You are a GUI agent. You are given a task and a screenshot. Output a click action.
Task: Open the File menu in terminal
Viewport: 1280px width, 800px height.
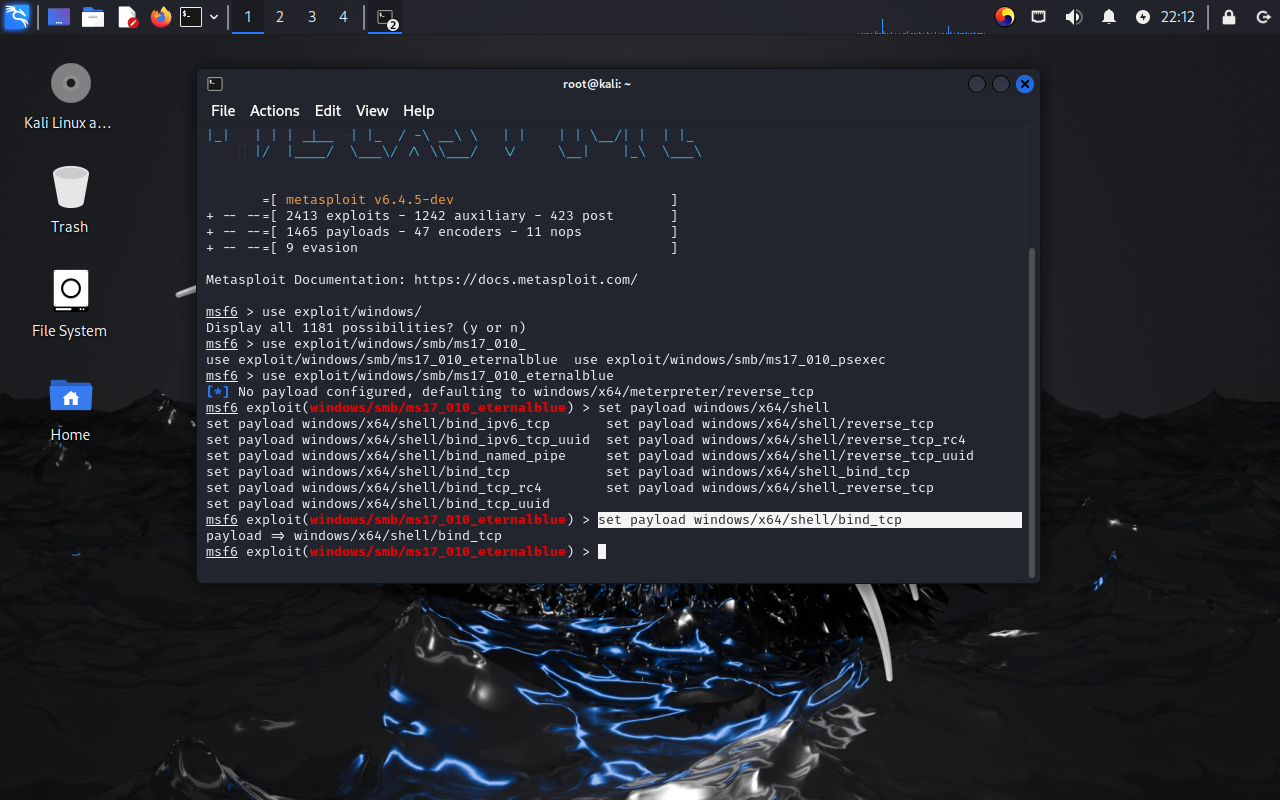(223, 111)
